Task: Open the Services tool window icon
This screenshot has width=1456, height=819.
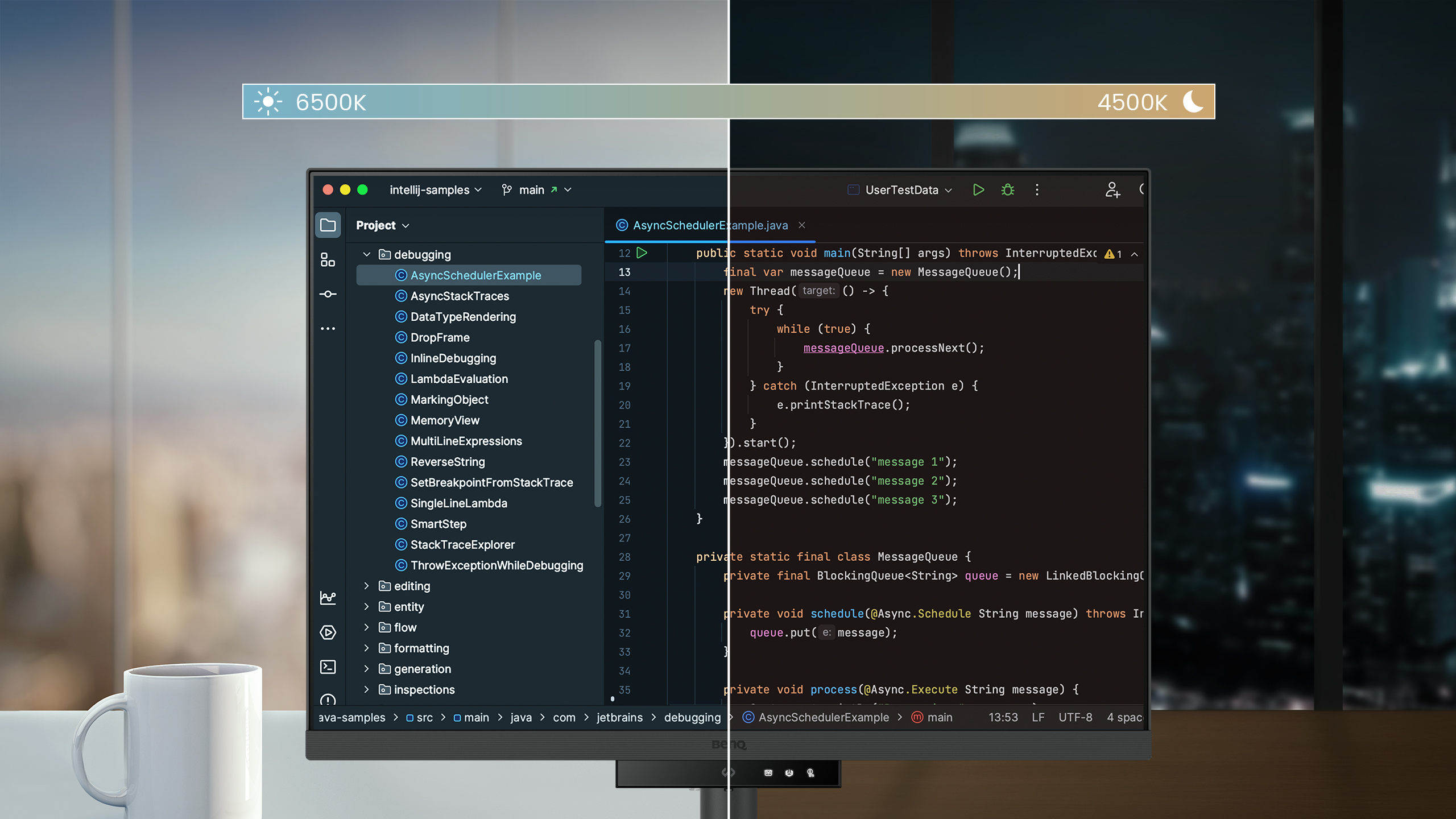Action: 328,632
